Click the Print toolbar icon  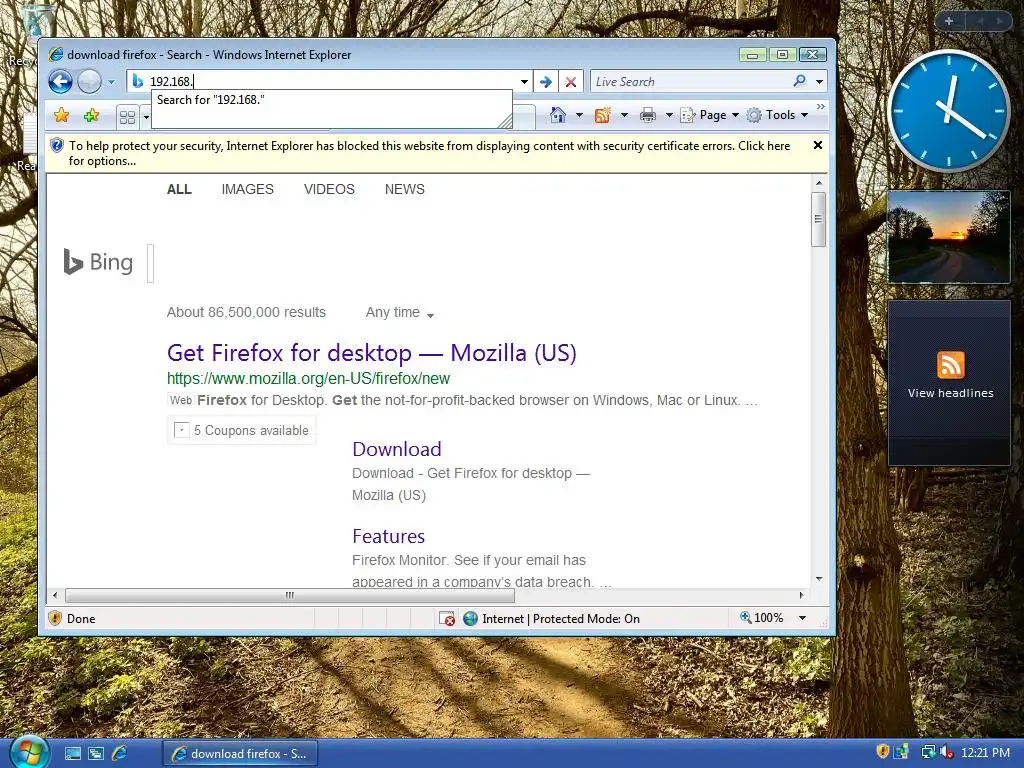(x=648, y=116)
